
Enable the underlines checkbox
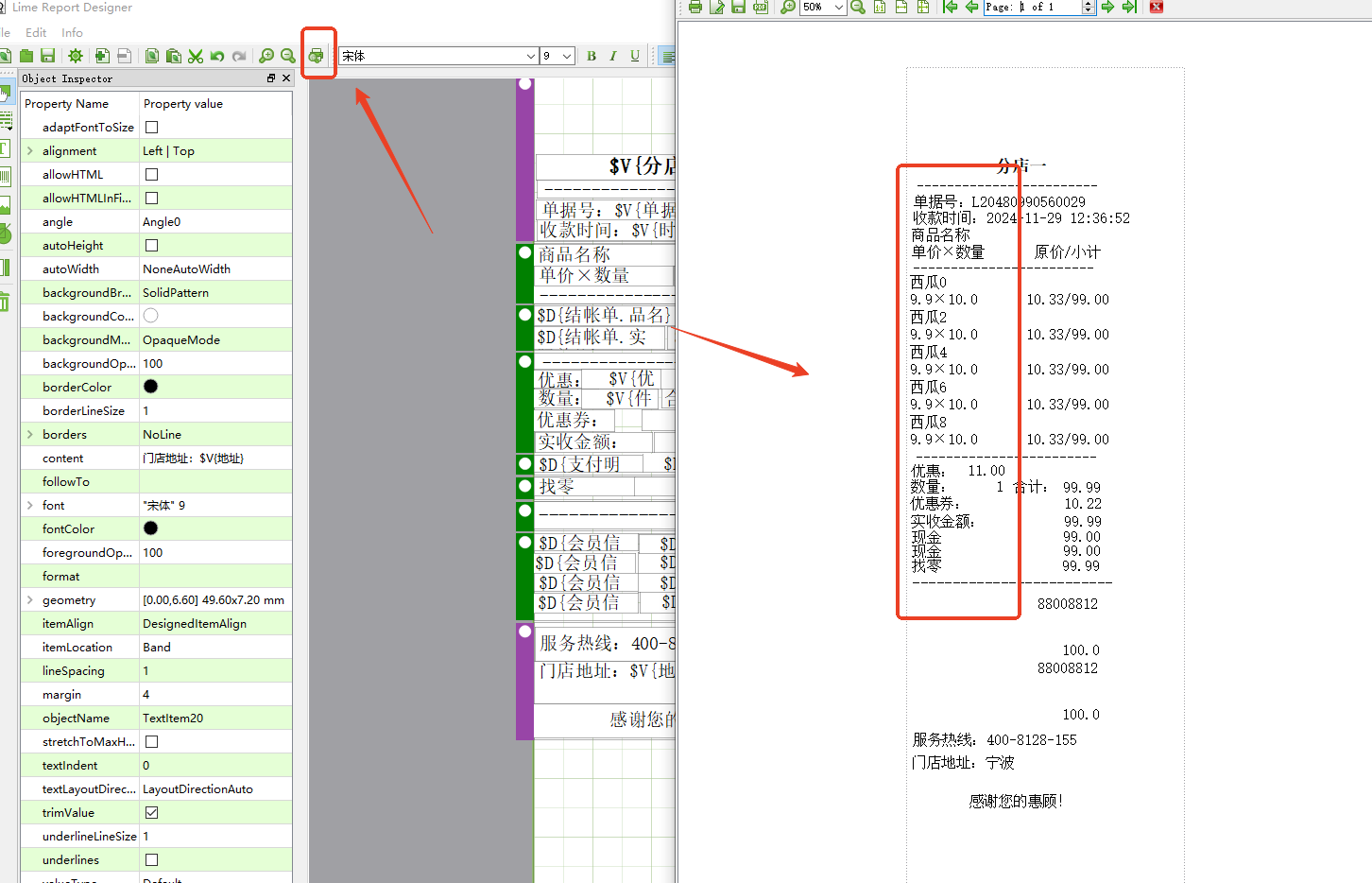[151, 859]
